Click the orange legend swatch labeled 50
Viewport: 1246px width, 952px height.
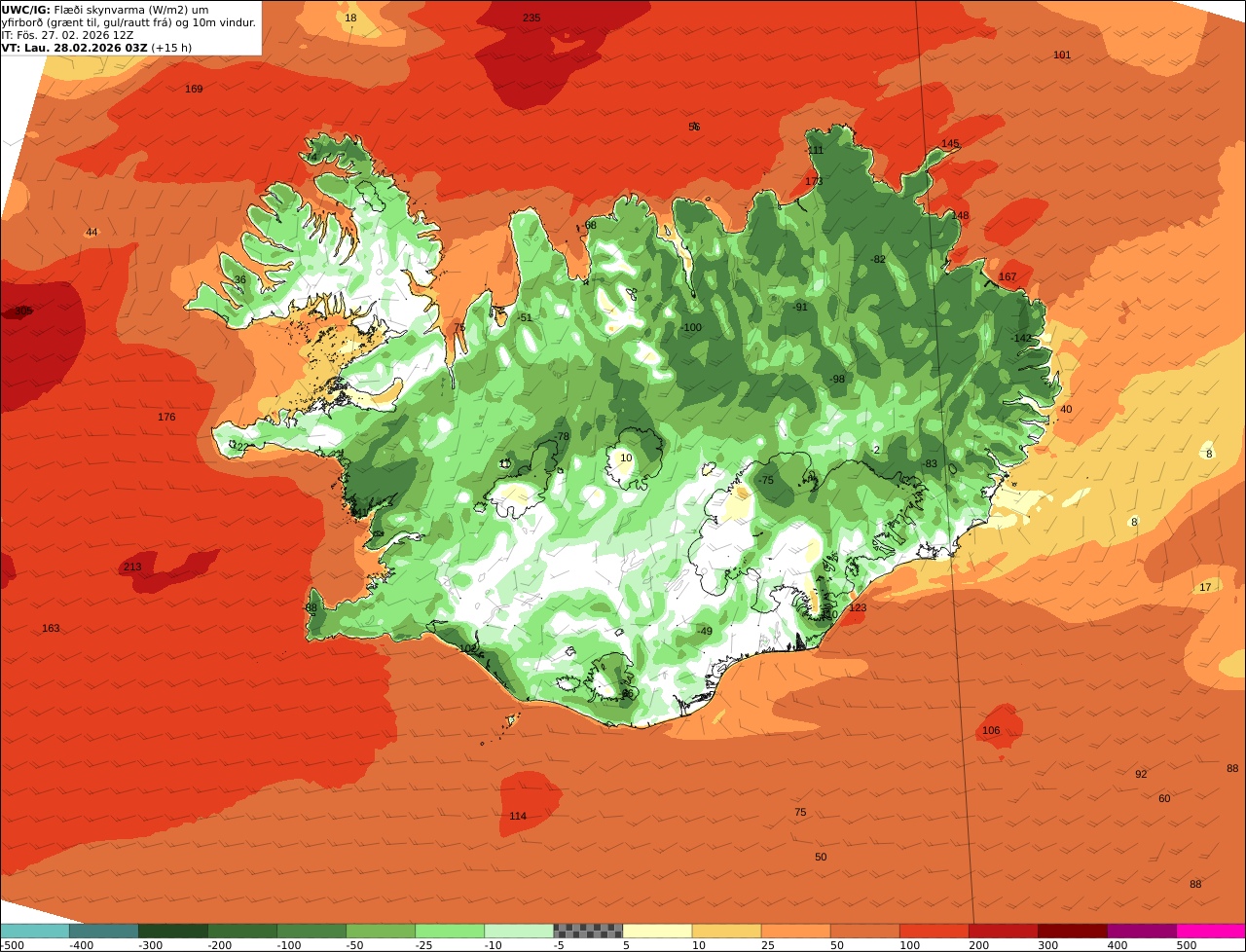[x=864, y=931]
